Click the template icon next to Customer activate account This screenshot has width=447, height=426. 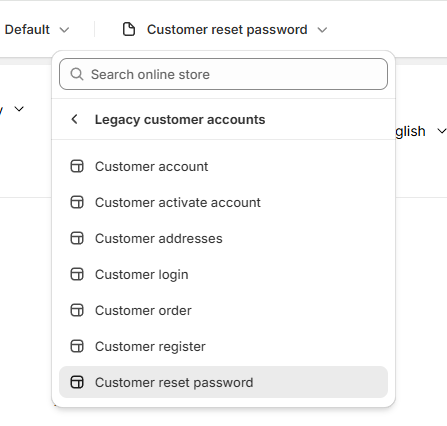(x=77, y=202)
